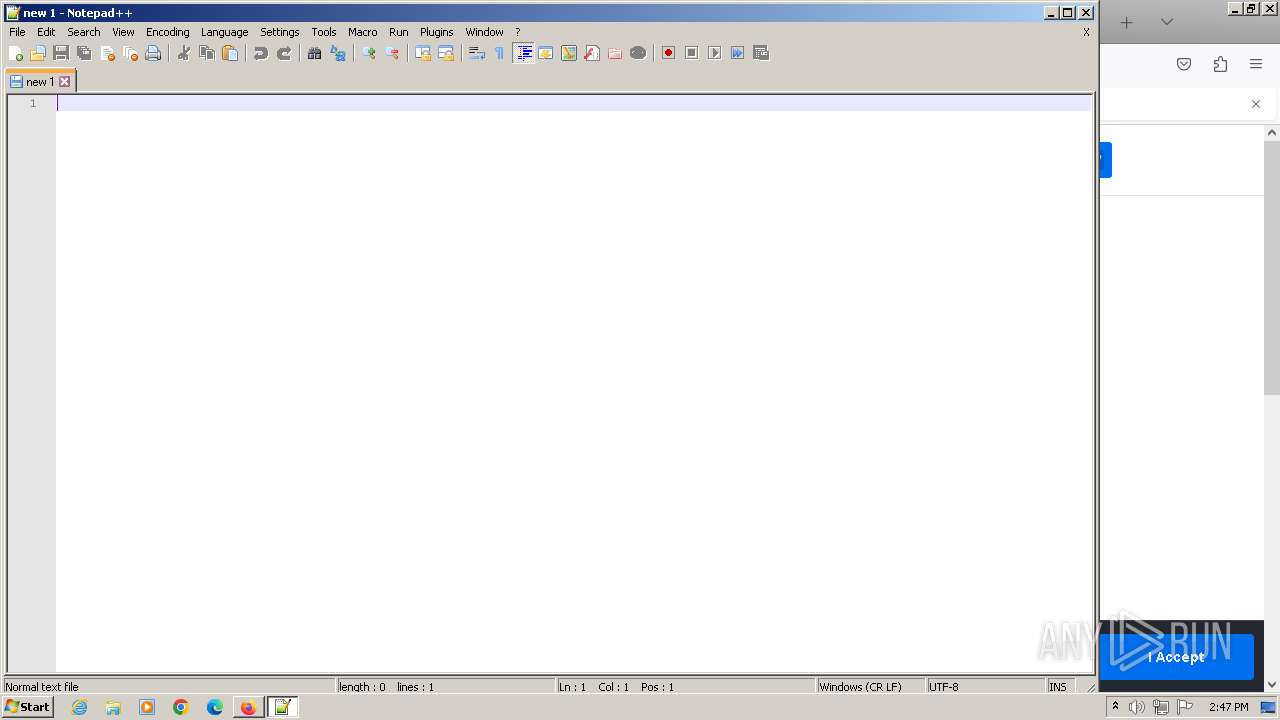Open the Macro menu
The height and width of the screenshot is (720, 1280).
pos(362,32)
